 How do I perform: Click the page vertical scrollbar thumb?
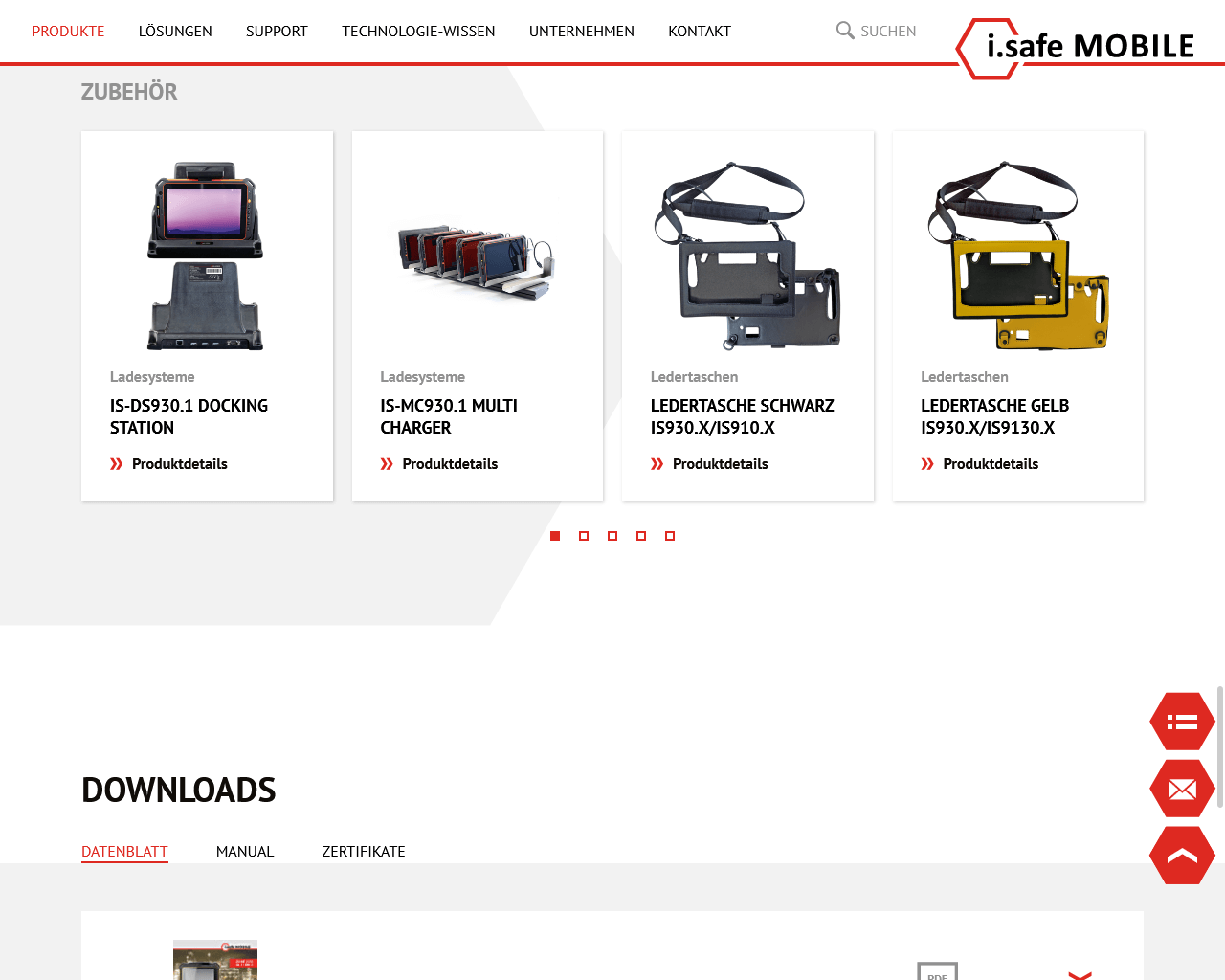(1220, 746)
